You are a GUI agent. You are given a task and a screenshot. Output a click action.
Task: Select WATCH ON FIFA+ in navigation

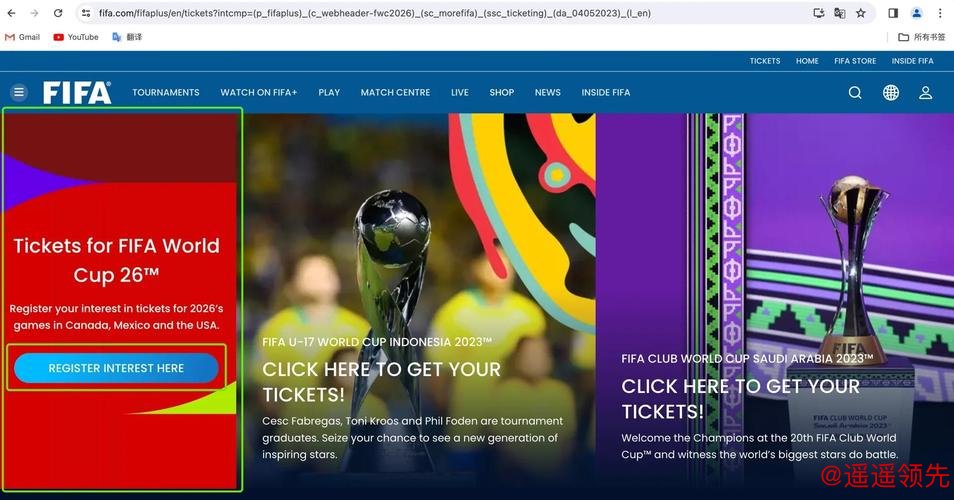(x=259, y=92)
